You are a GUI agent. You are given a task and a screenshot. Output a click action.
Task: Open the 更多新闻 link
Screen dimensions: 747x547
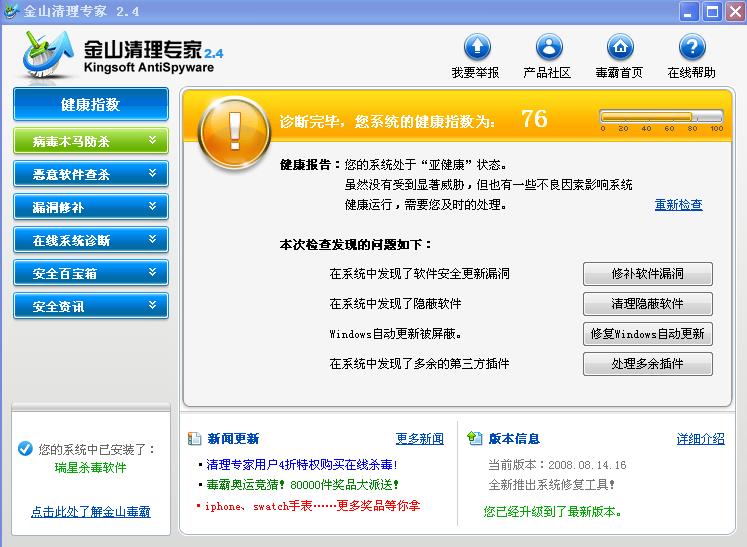tap(420, 438)
